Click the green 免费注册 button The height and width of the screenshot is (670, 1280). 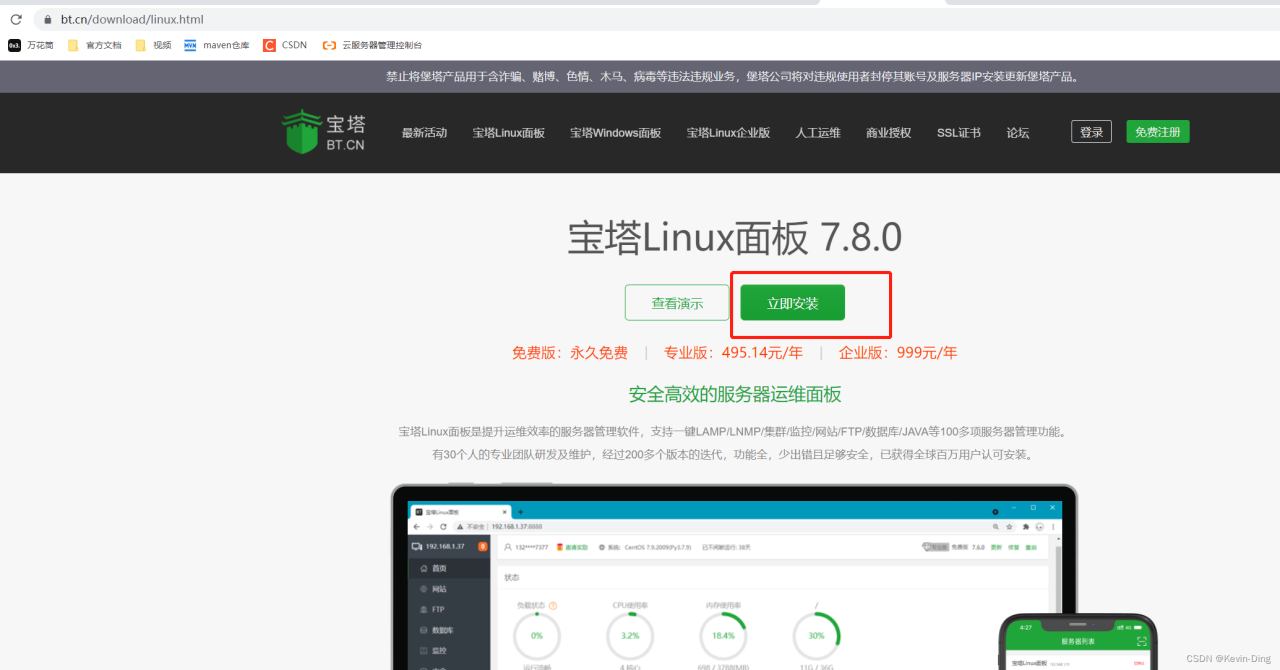1157,131
